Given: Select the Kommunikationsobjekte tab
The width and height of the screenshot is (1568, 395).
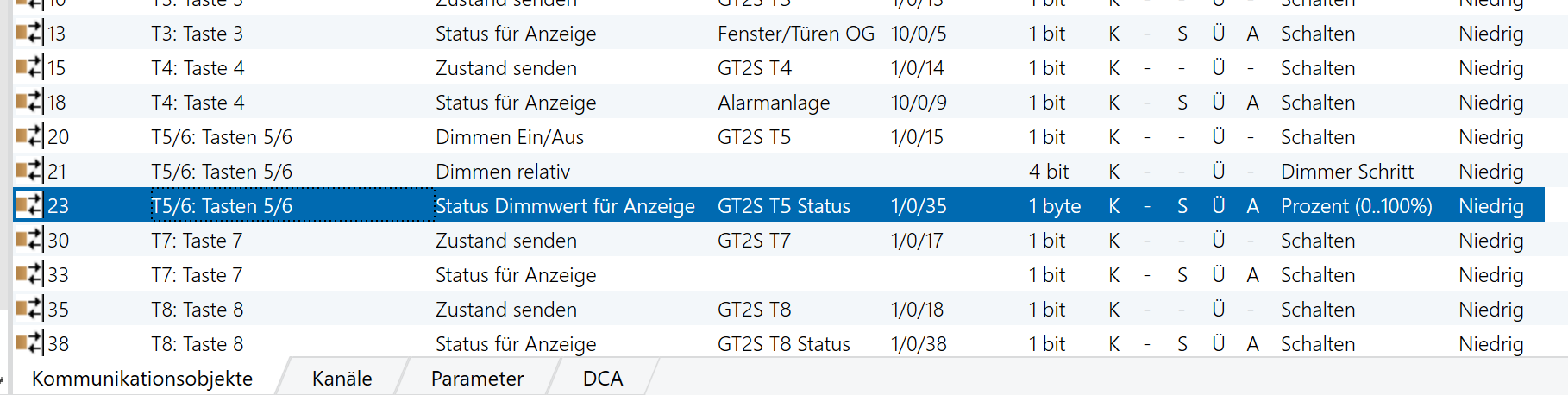Looking at the screenshot, I should point(142,379).
